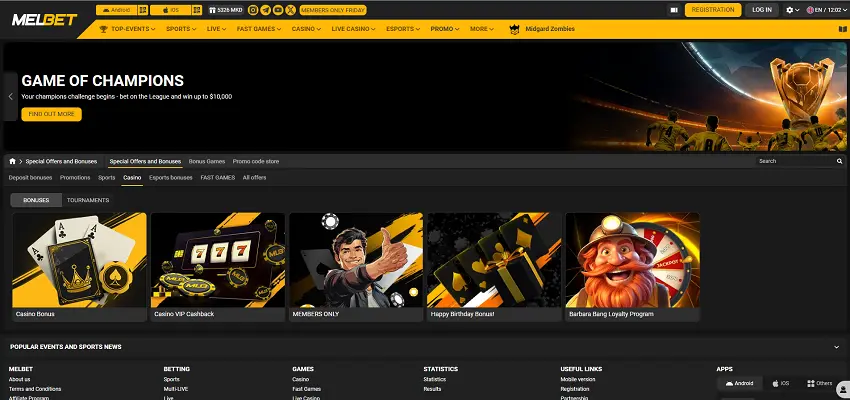Open the Telegram social icon
850x400 pixels.
pyautogui.click(x=265, y=10)
